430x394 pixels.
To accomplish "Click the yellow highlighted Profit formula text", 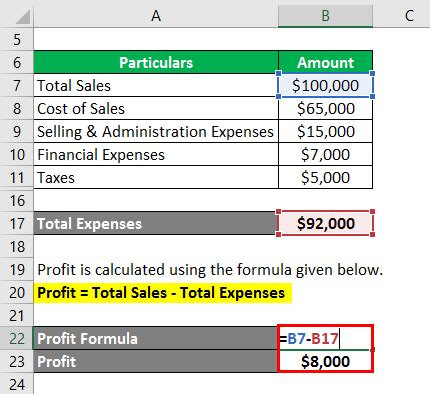I will [x=161, y=293].
